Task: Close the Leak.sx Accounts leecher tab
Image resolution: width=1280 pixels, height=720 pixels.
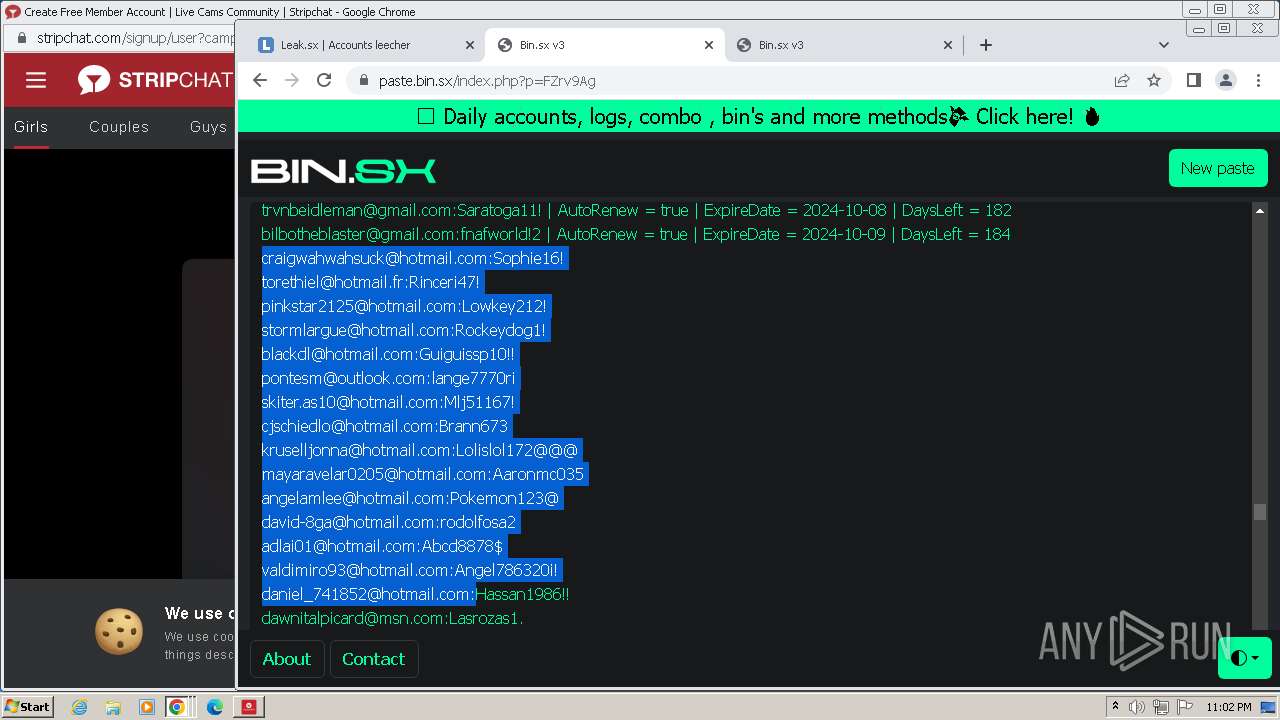Action: [x=470, y=45]
